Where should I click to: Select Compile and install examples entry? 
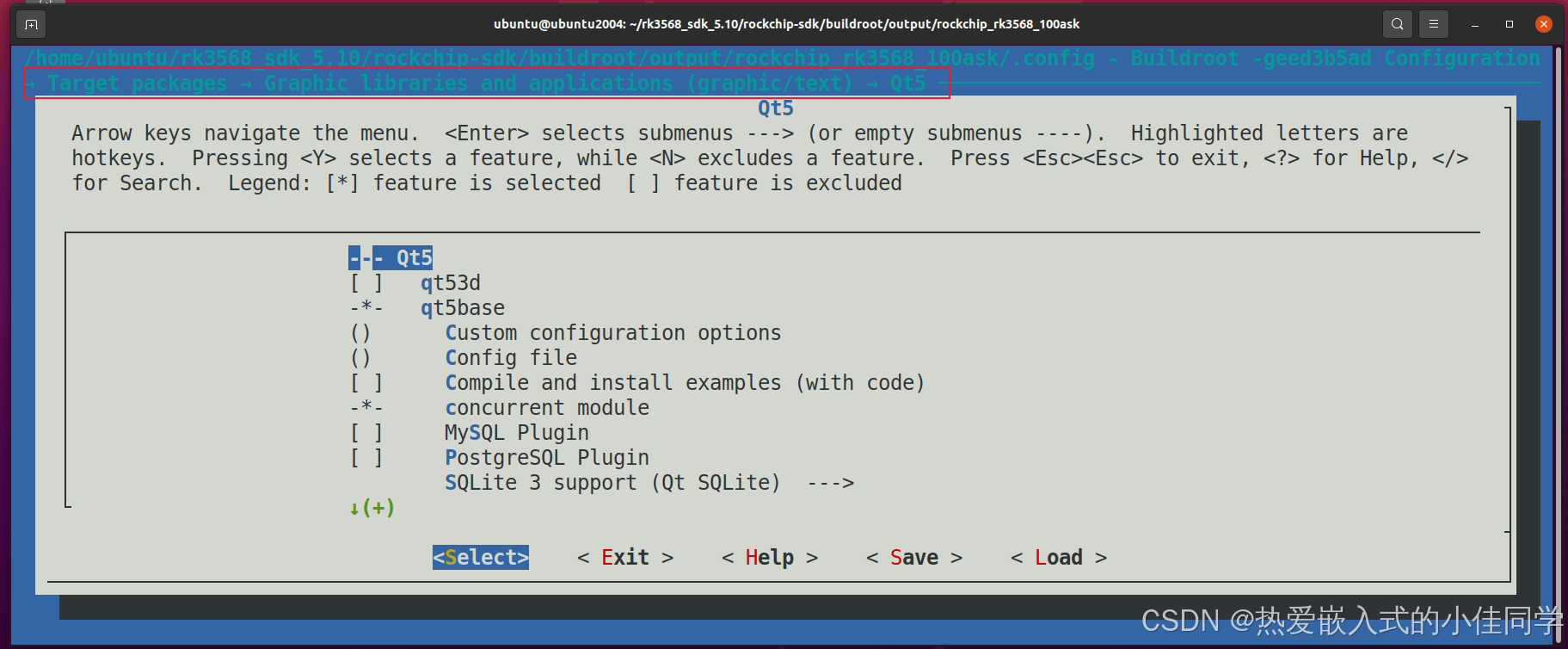pos(685,383)
